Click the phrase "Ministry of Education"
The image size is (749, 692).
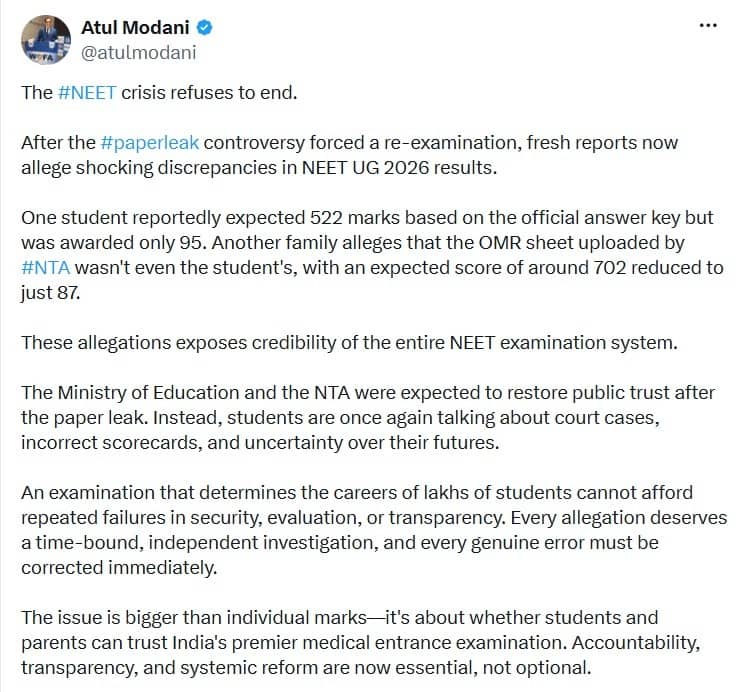pos(148,393)
